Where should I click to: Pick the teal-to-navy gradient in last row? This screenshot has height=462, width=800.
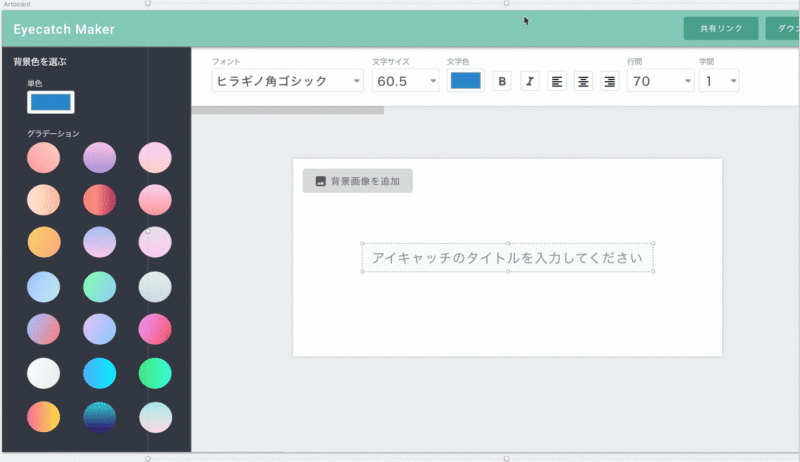[x=99, y=417]
